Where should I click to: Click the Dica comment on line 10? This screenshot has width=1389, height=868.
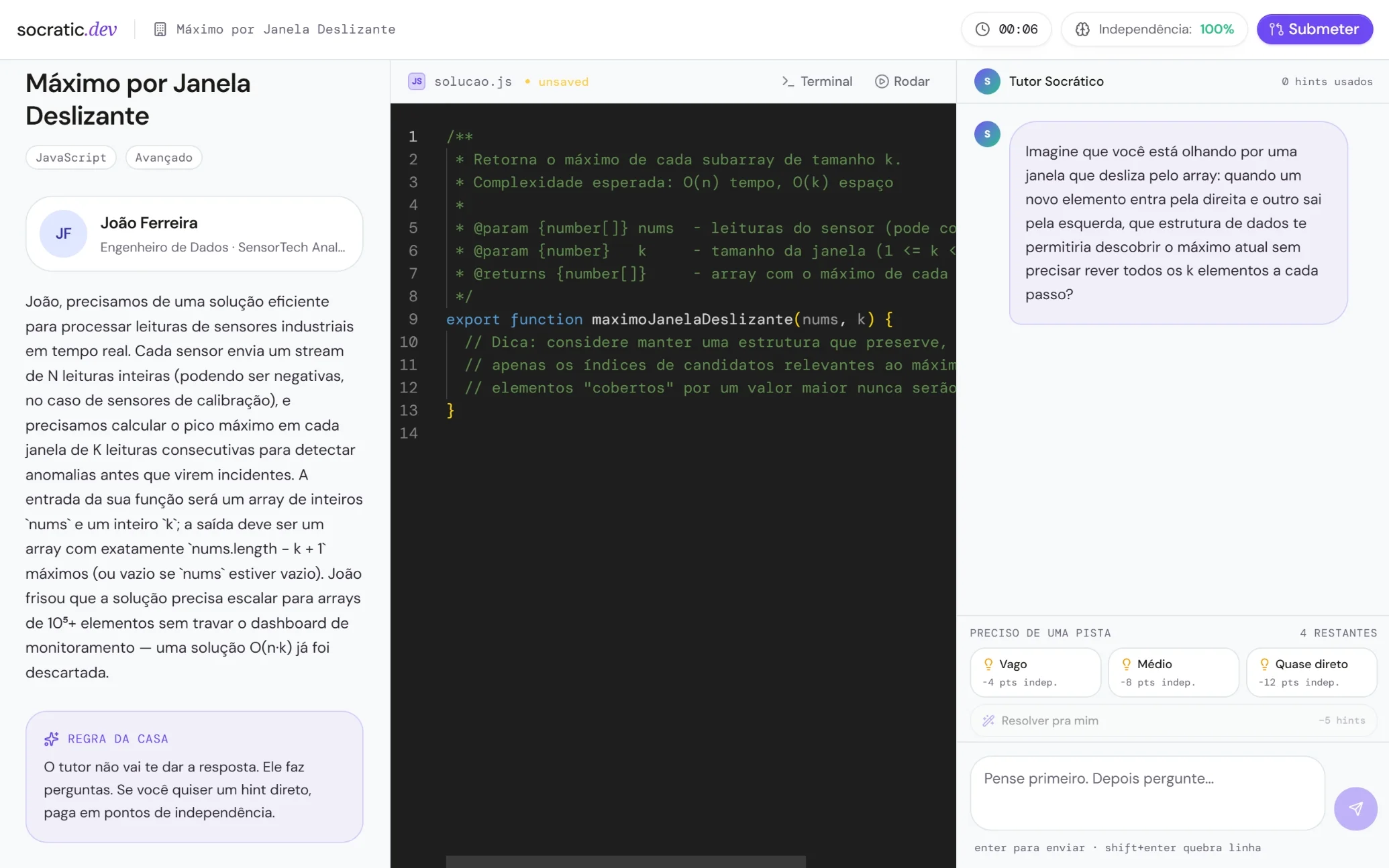pos(705,342)
